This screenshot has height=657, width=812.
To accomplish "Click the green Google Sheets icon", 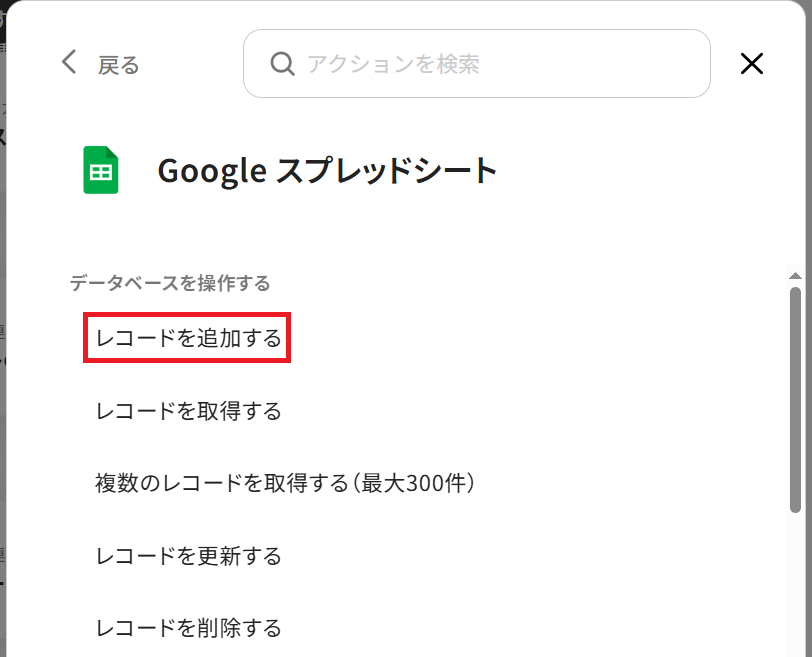I will (x=101, y=170).
